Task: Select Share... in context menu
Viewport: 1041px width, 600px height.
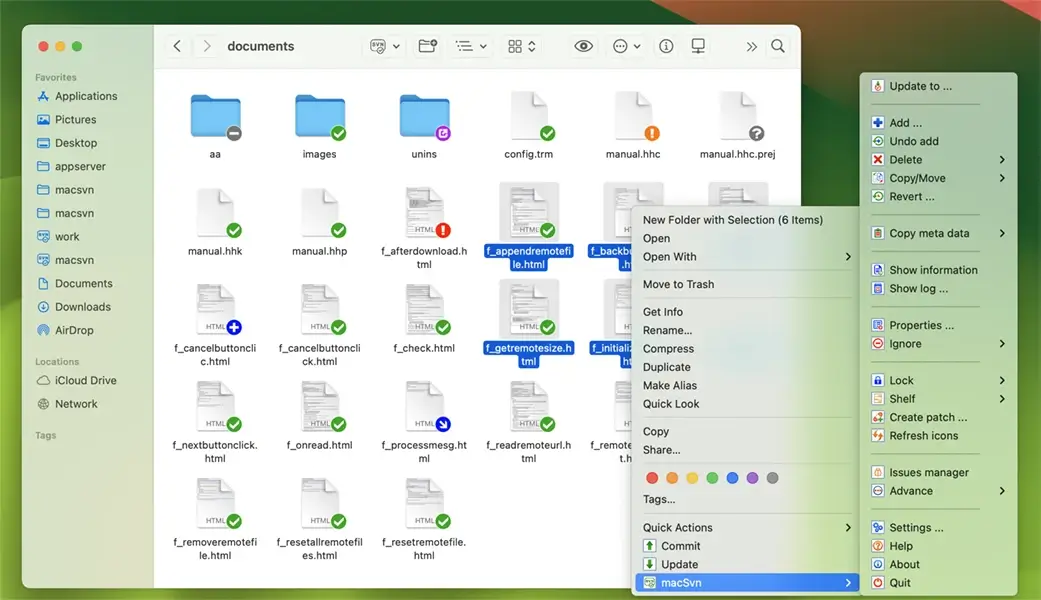Action: coord(661,450)
